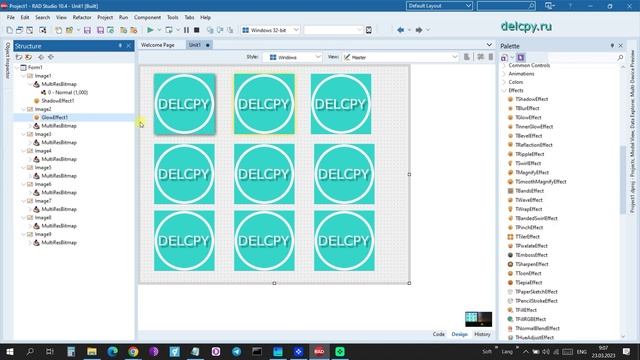Select Image9 in the Structure tree
Image resolution: width=640 pixels, height=360 pixels.
tap(43, 234)
